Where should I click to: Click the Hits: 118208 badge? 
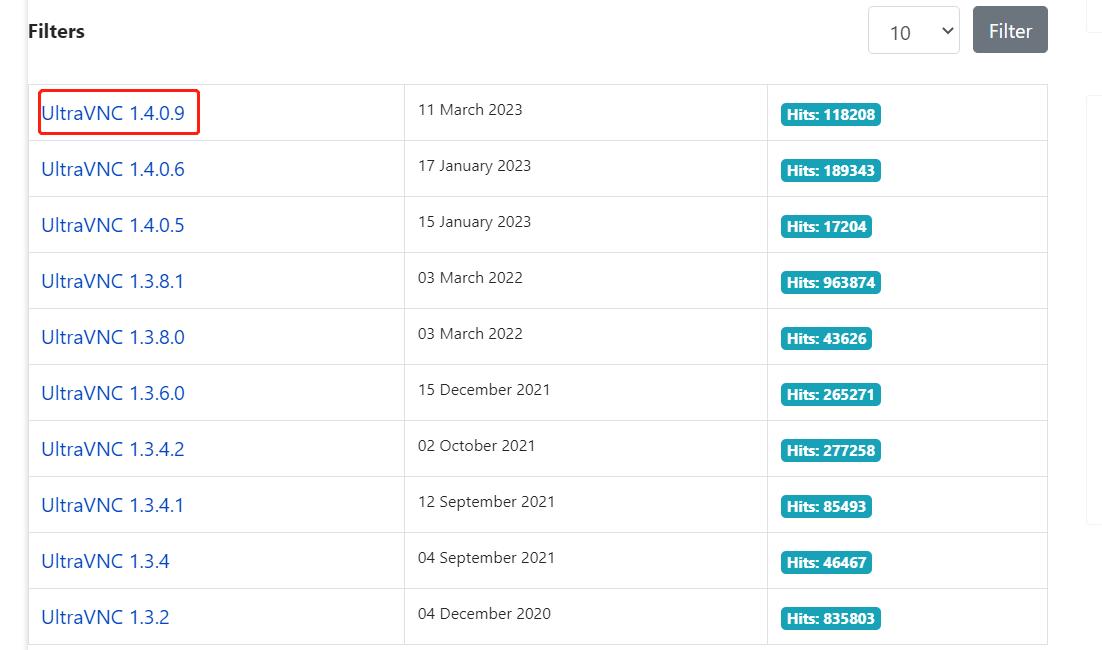[830, 115]
